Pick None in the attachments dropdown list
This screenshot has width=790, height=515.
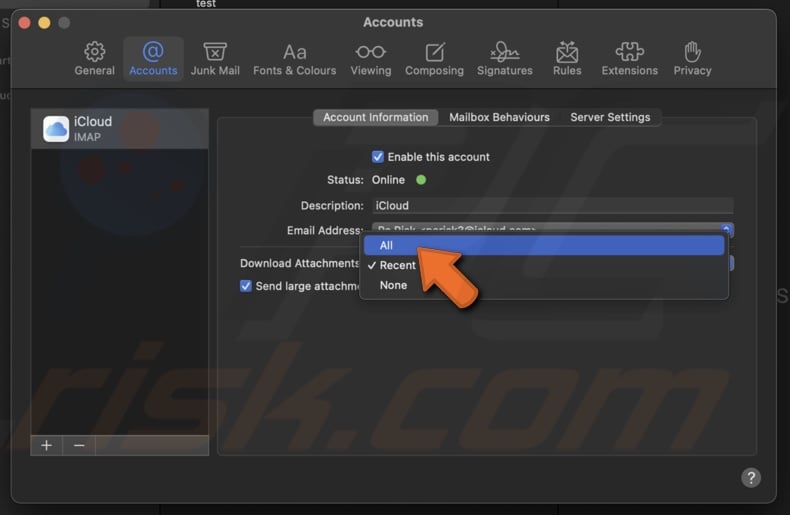(393, 286)
